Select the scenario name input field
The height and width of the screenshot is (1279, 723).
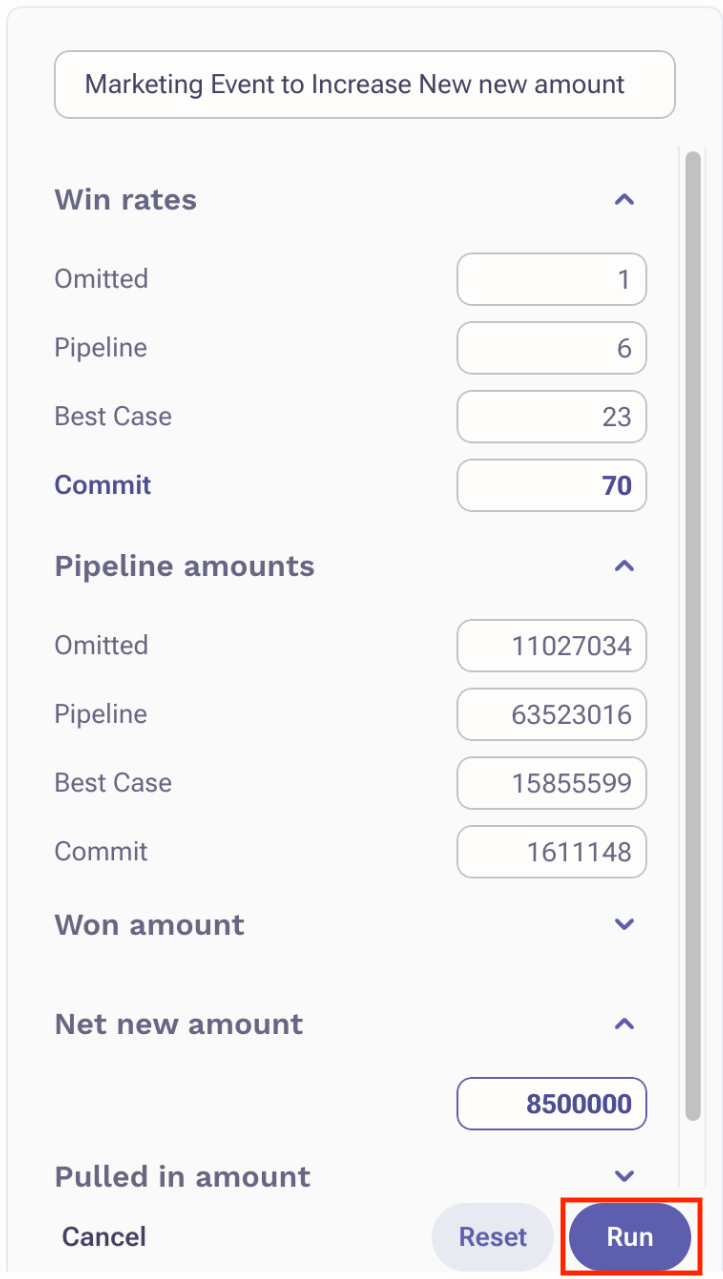pos(364,85)
